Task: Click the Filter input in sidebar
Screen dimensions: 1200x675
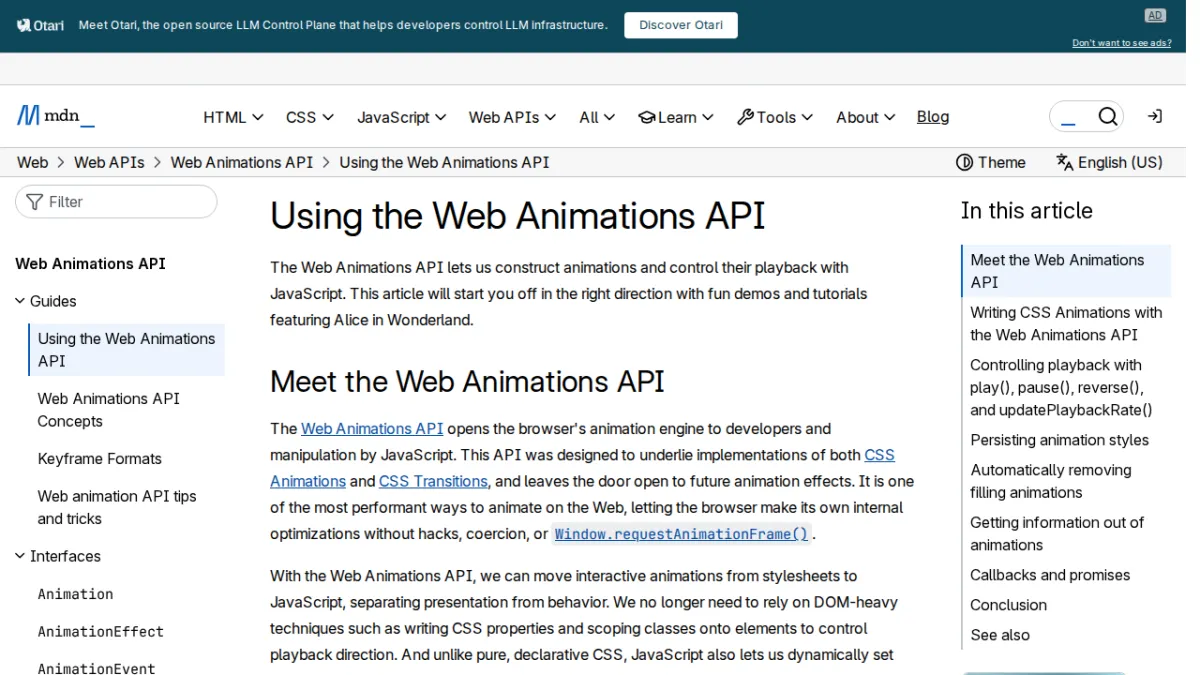Action: point(116,202)
